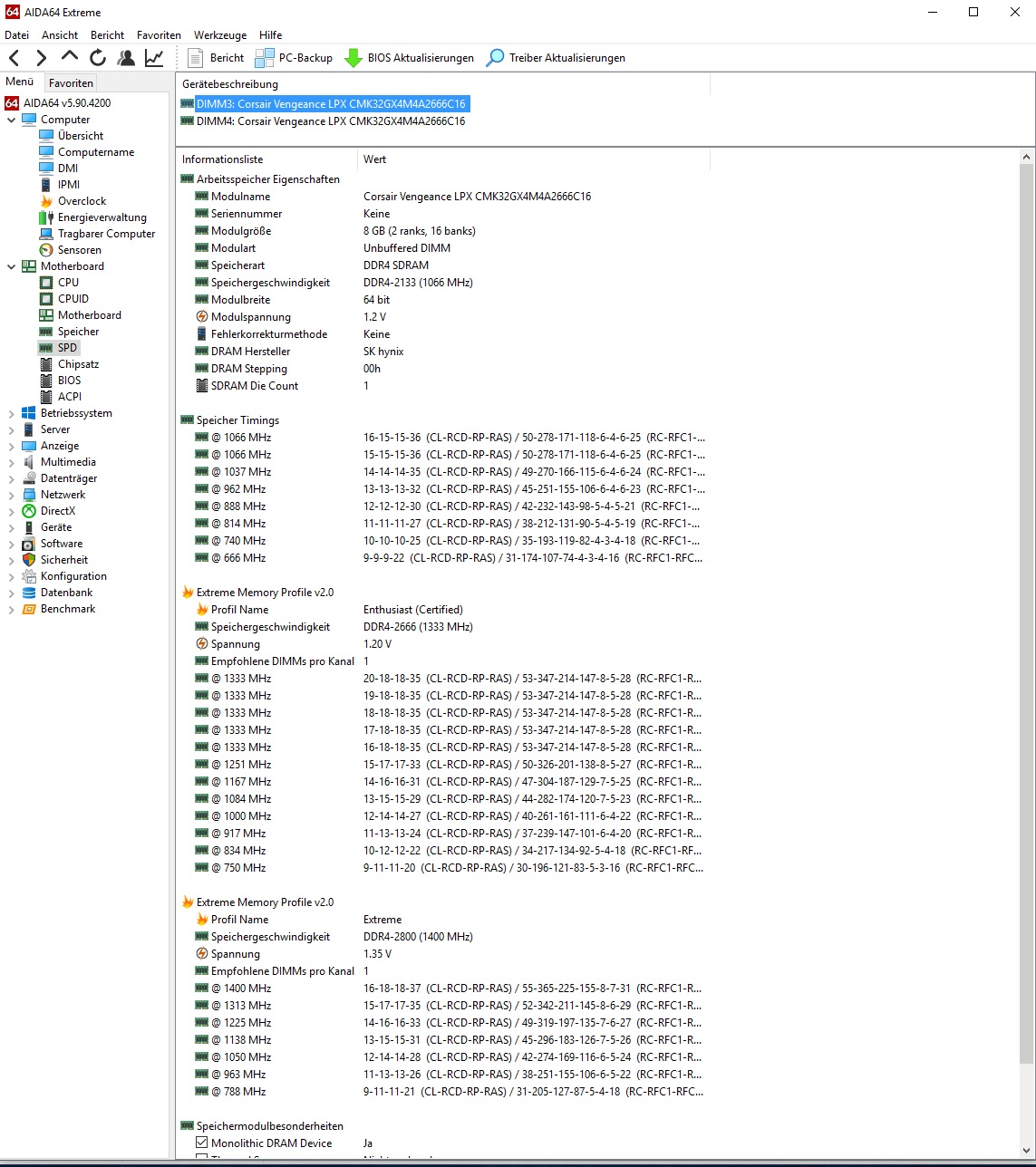
Task: Click the Gerätebeschreibung column header
Action: [x=443, y=84]
